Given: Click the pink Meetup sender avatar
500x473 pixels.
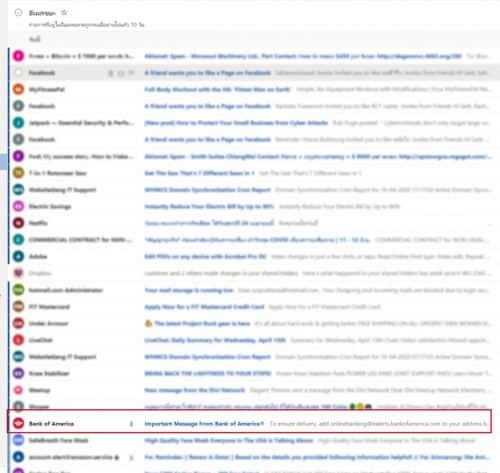Looking at the screenshot, I should (x=19, y=390).
